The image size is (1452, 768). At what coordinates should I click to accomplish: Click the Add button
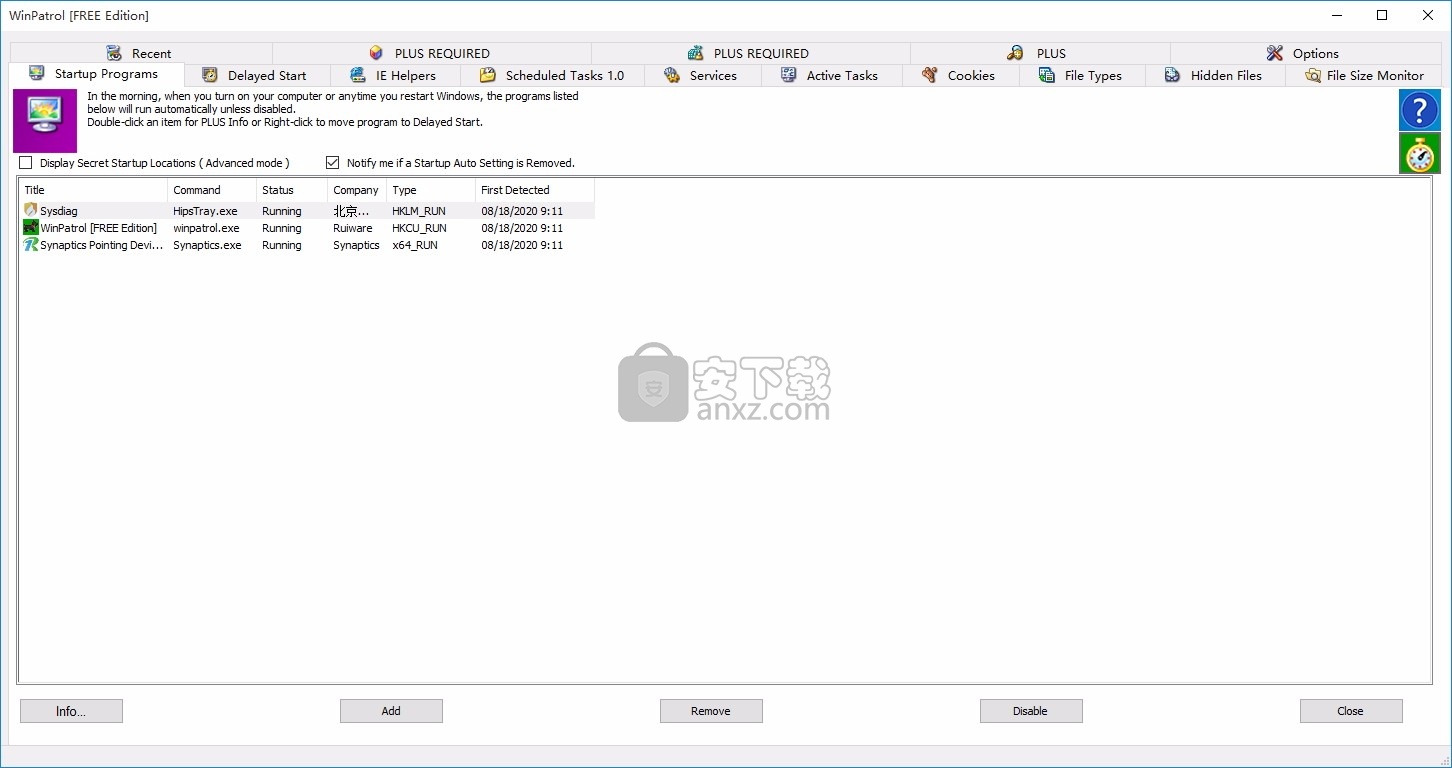[391, 711]
